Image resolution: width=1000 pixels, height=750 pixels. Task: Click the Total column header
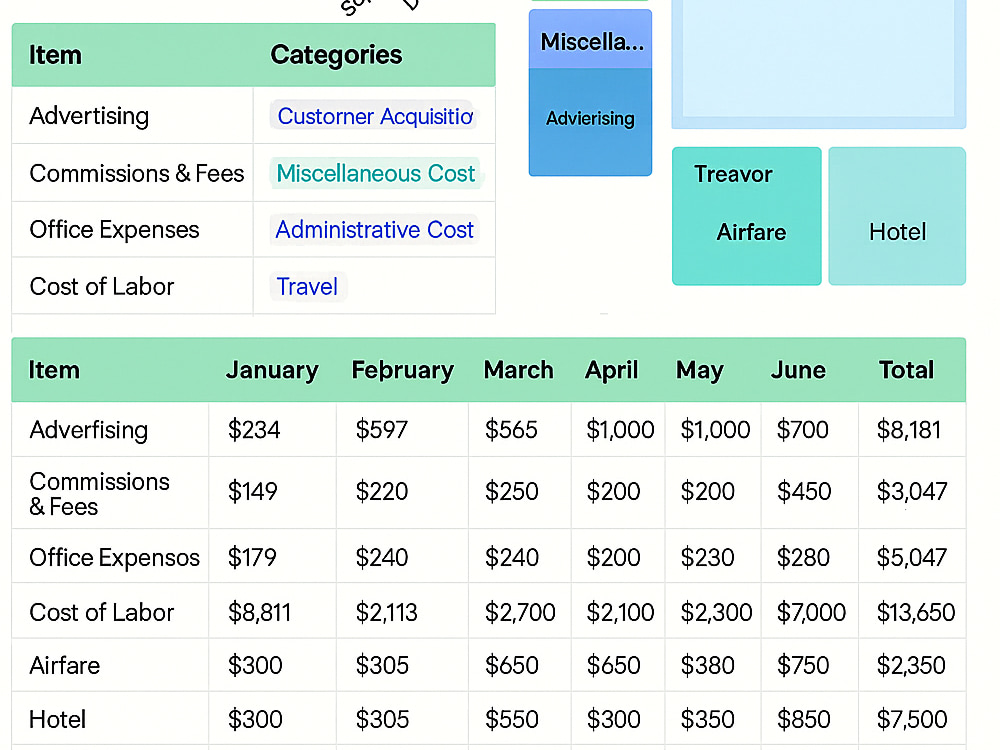tap(906, 370)
